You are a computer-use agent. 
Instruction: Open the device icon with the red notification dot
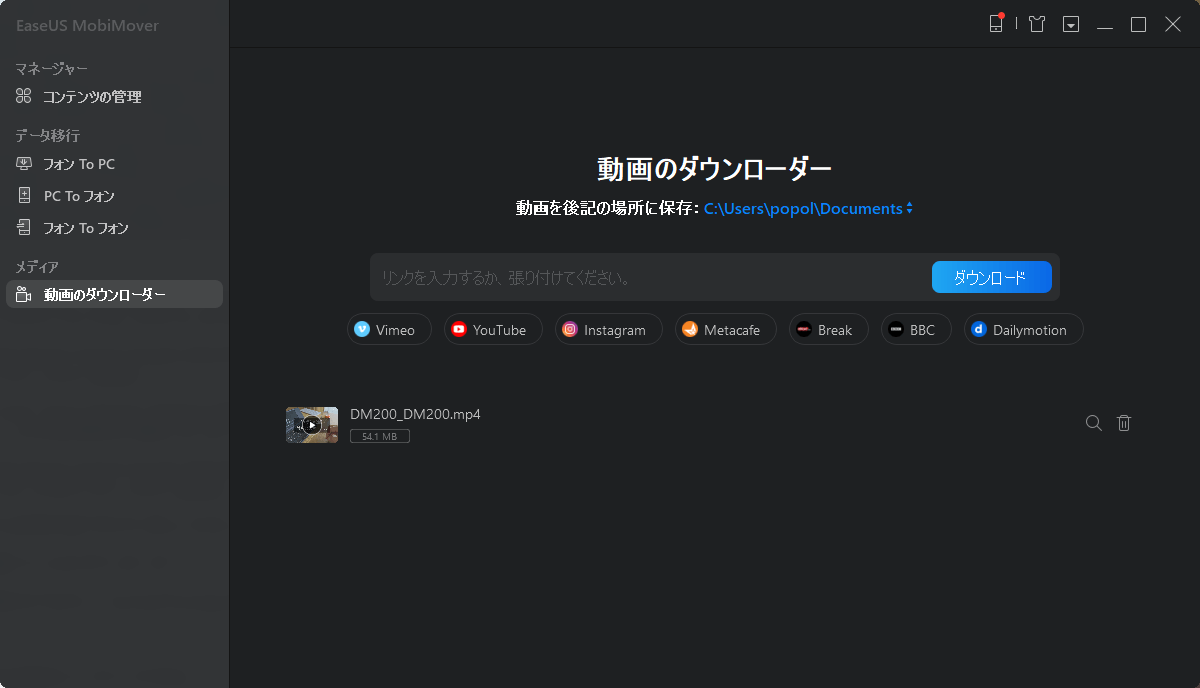click(x=996, y=23)
